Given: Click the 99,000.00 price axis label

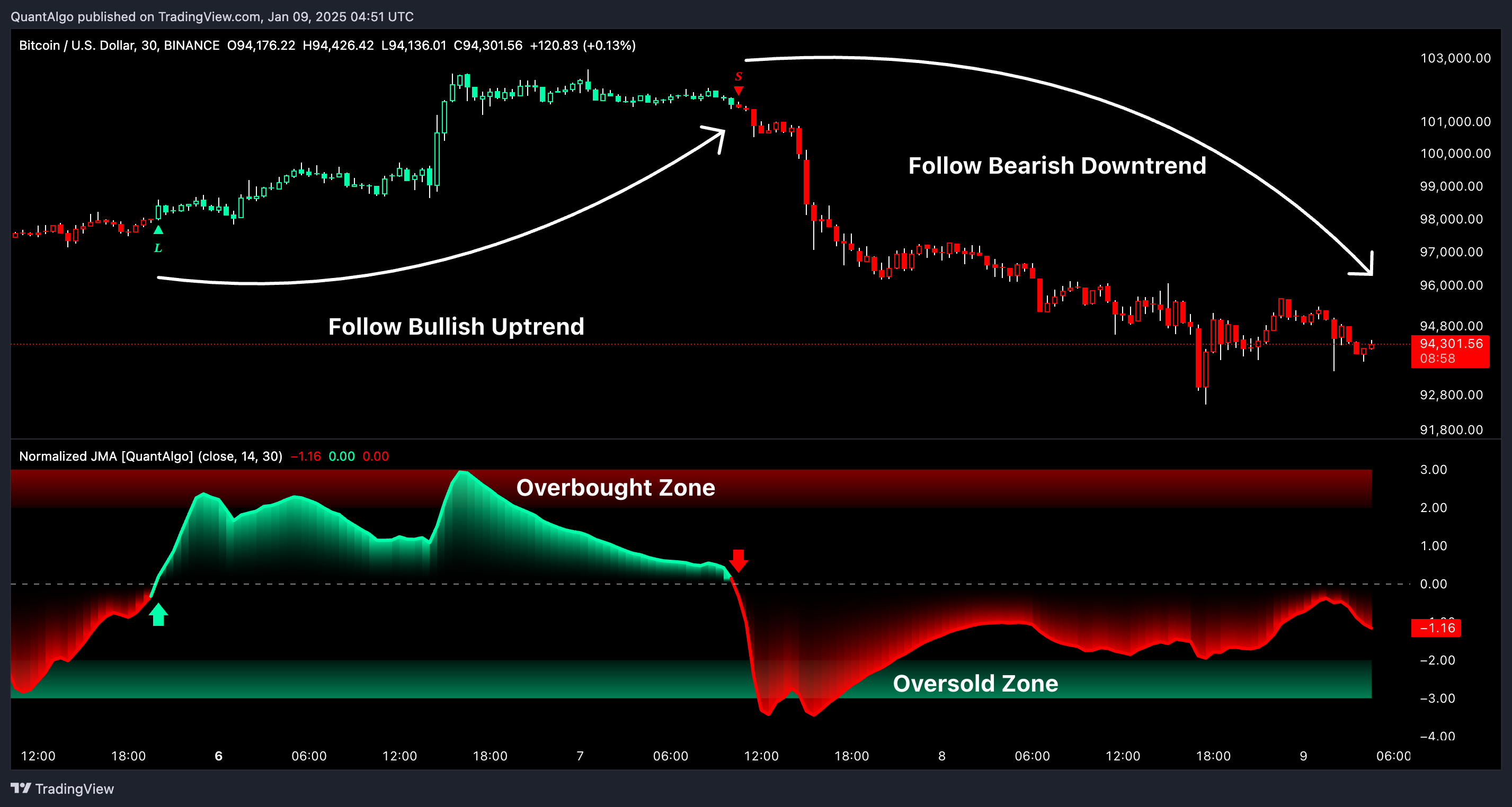Looking at the screenshot, I should coord(1451,186).
